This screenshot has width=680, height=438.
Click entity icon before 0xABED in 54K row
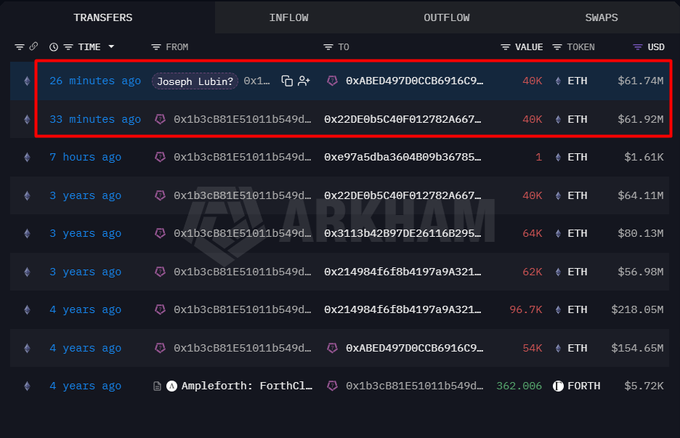[x=332, y=348]
